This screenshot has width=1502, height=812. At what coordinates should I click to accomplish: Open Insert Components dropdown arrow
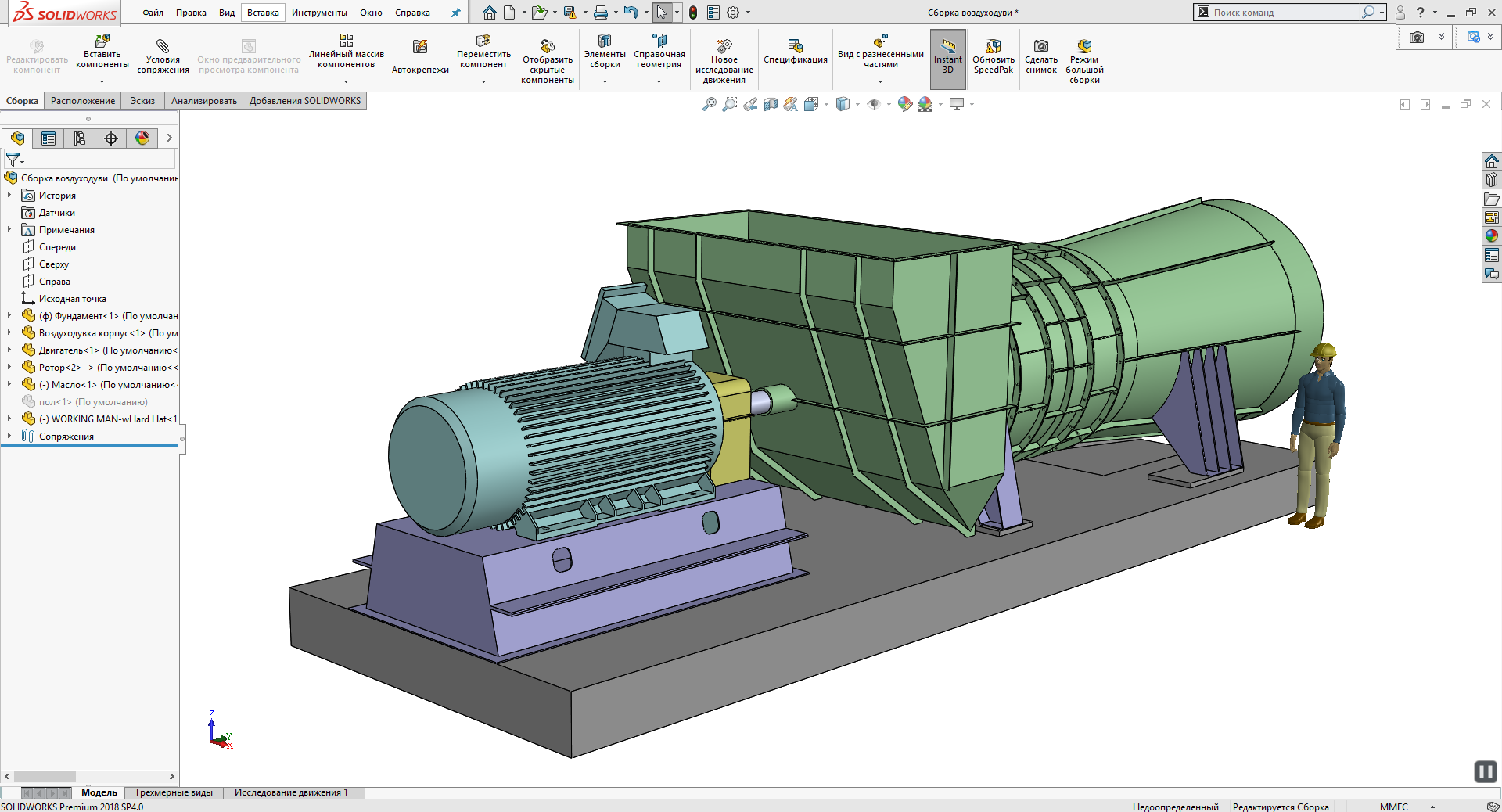coord(102,81)
